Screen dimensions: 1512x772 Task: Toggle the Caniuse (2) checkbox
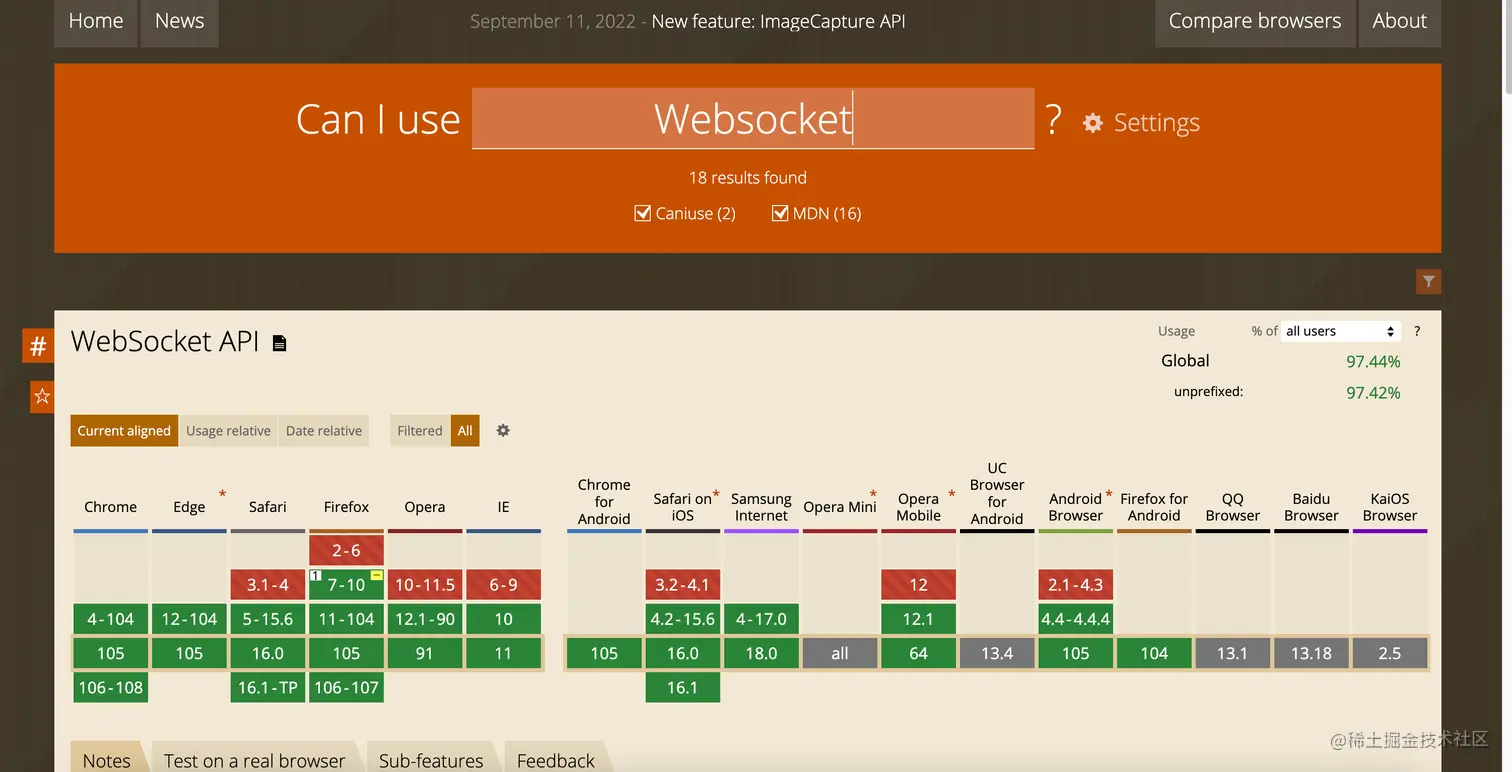click(x=643, y=213)
